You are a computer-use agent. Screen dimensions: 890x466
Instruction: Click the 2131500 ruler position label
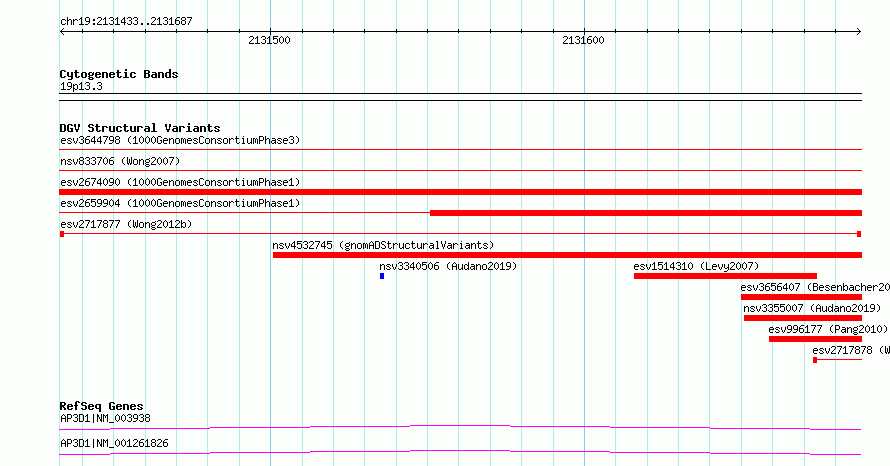(x=269, y=40)
